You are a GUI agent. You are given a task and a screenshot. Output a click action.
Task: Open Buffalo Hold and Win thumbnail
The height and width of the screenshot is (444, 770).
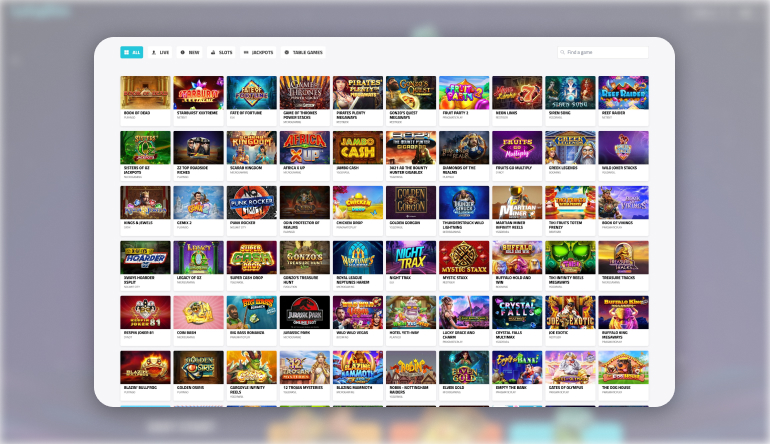tap(517, 257)
